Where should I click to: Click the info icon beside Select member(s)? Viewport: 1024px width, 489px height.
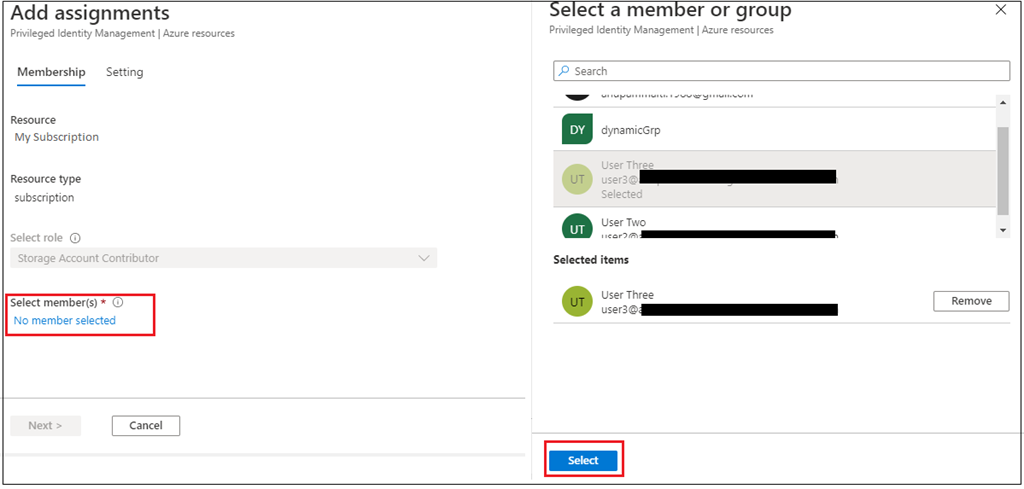pyautogui.click(x=118, y=303)
